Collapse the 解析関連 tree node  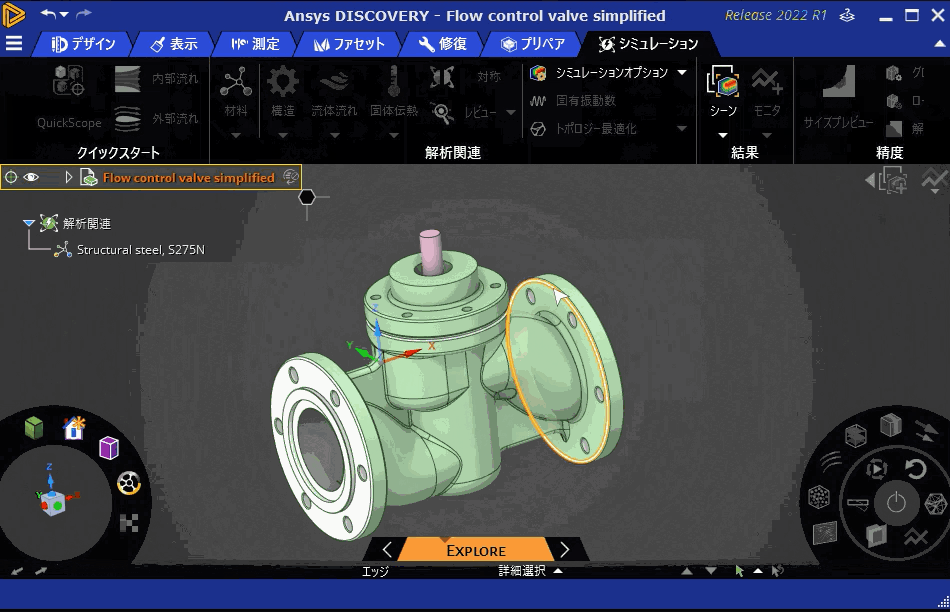(x=28, y=223)
